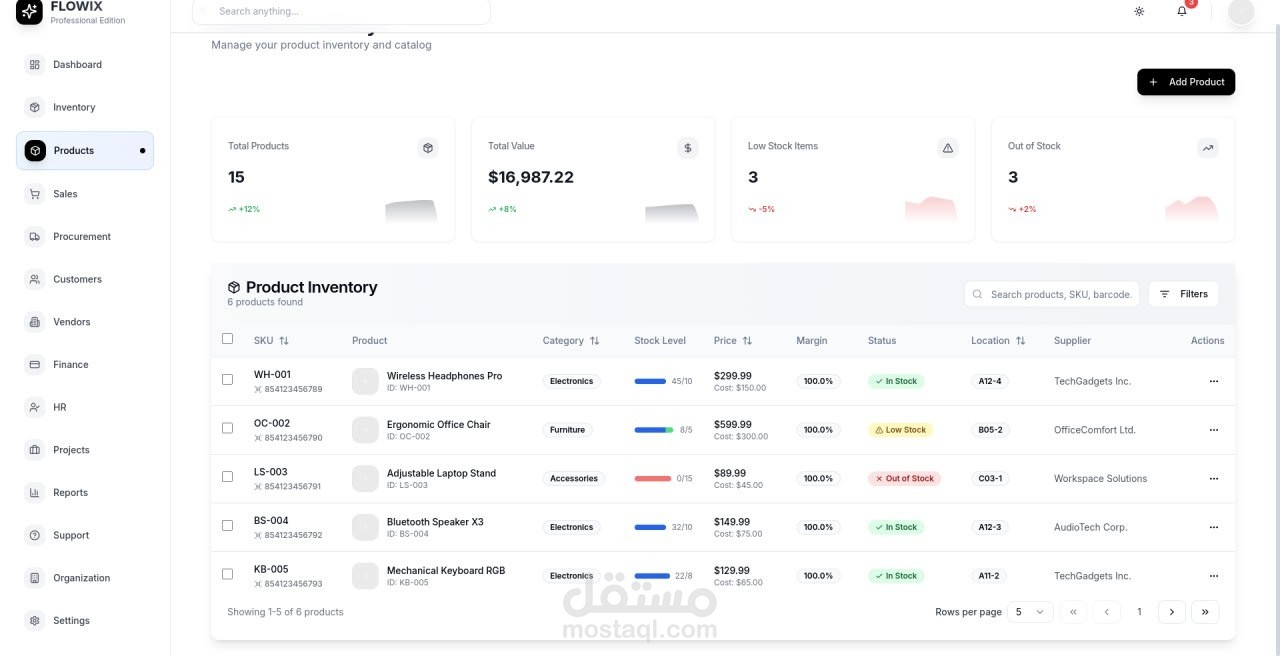Open the HR section
The image size is (1280, 656).
(x=85, y=407)
